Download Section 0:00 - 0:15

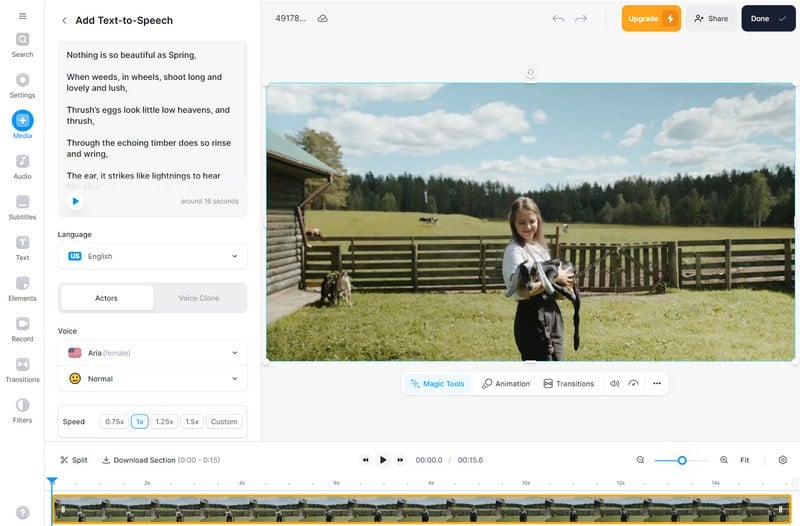point(161,460)
